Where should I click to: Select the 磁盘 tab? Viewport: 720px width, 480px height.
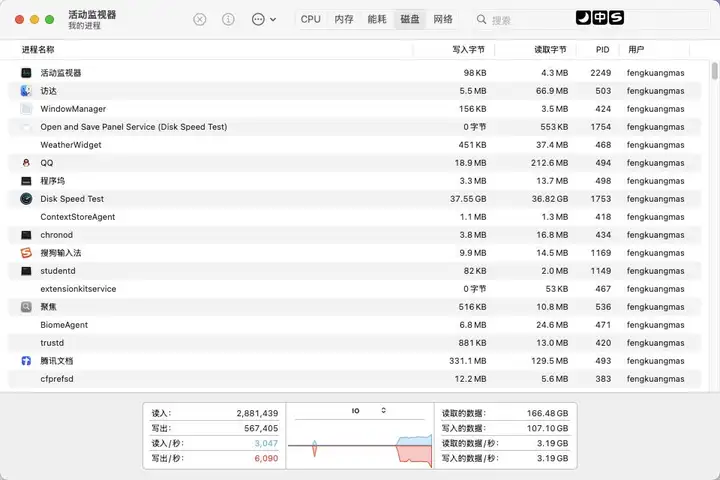[x=410, y=19]
